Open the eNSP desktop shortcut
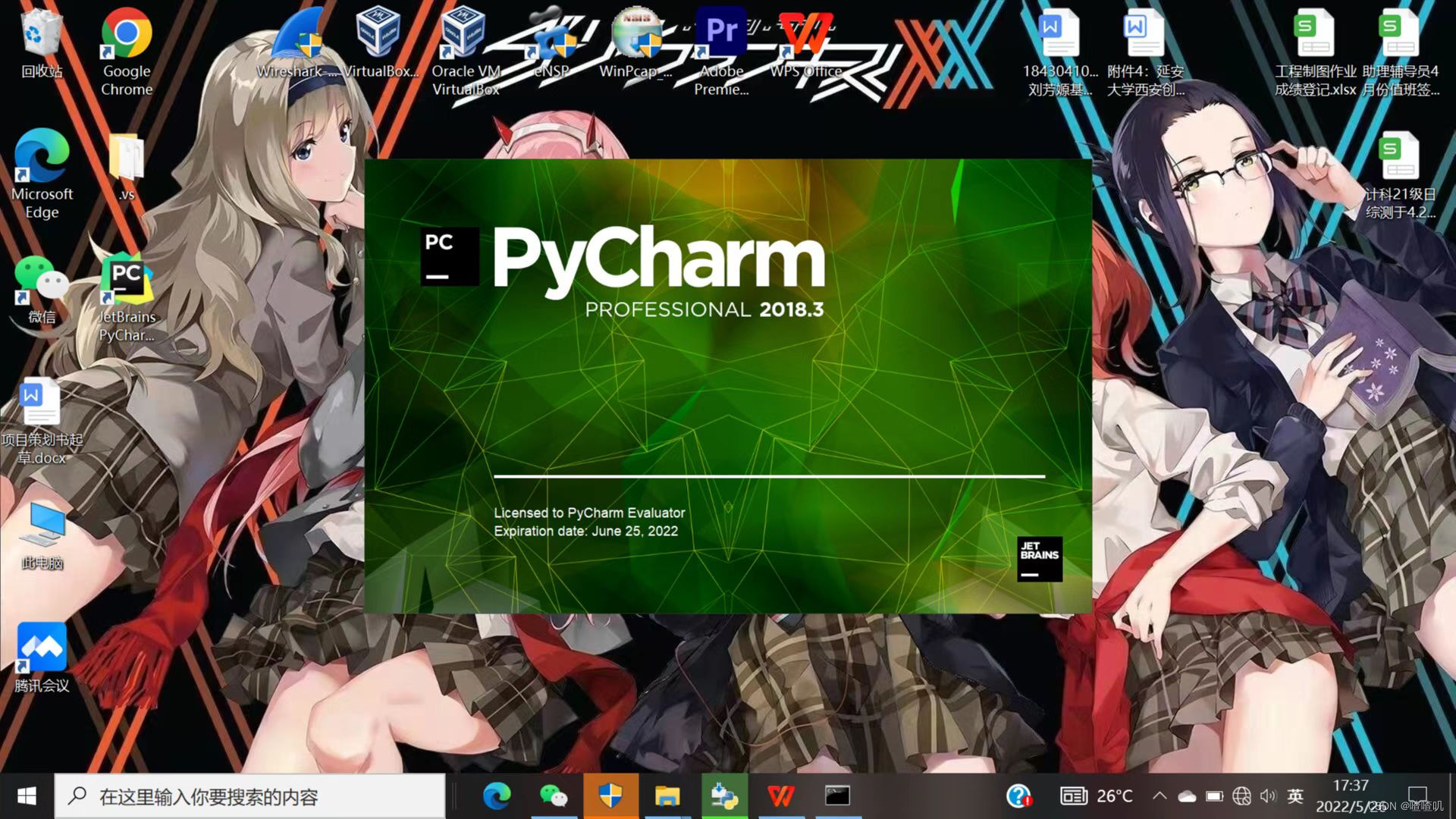This screenshot has width=1456, height=819. (551, 38)
